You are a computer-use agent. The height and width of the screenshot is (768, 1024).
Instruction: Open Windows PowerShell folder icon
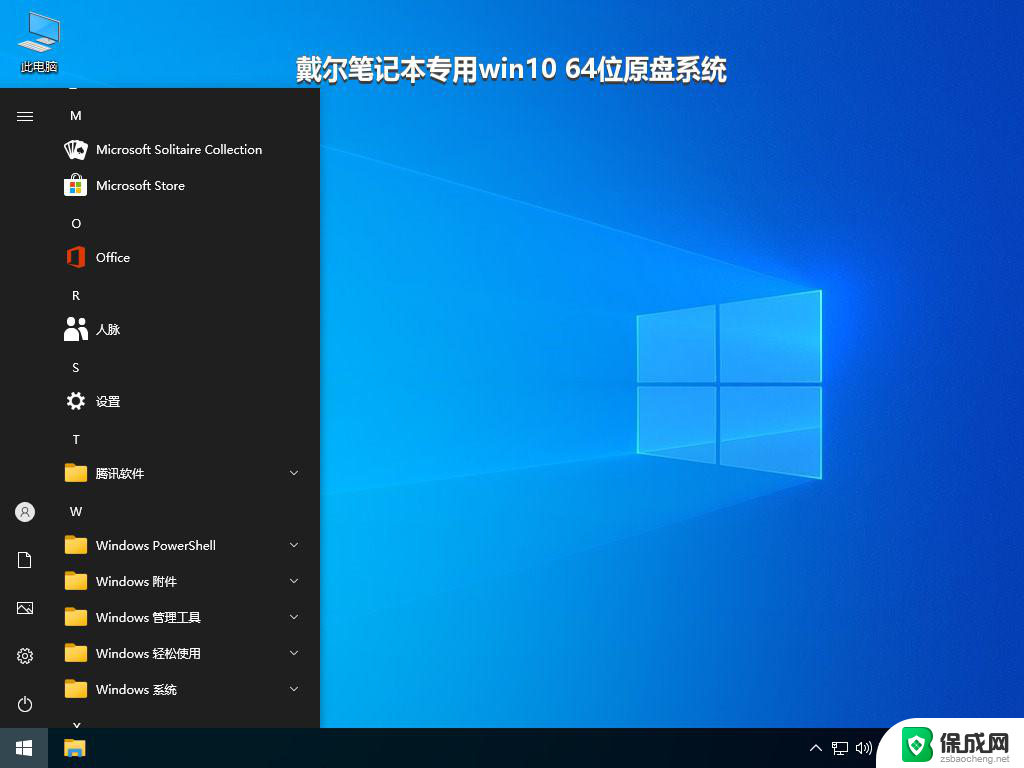[76, 545]
